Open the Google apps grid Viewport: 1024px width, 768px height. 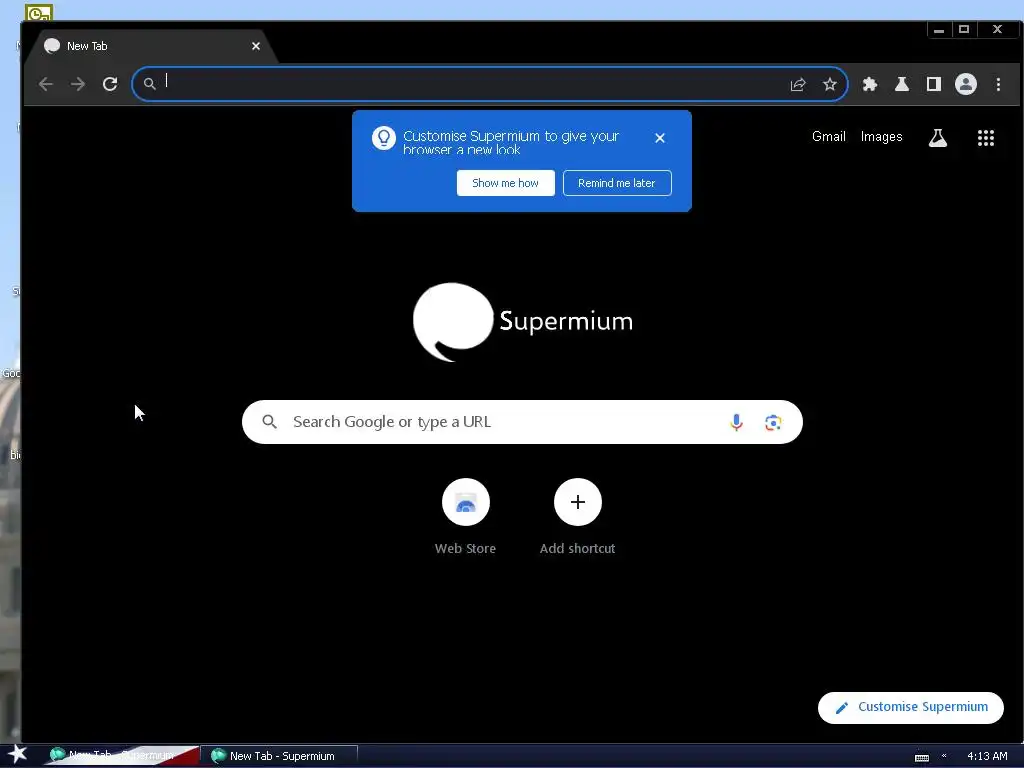pyautogui.click(x=985, y=138)
